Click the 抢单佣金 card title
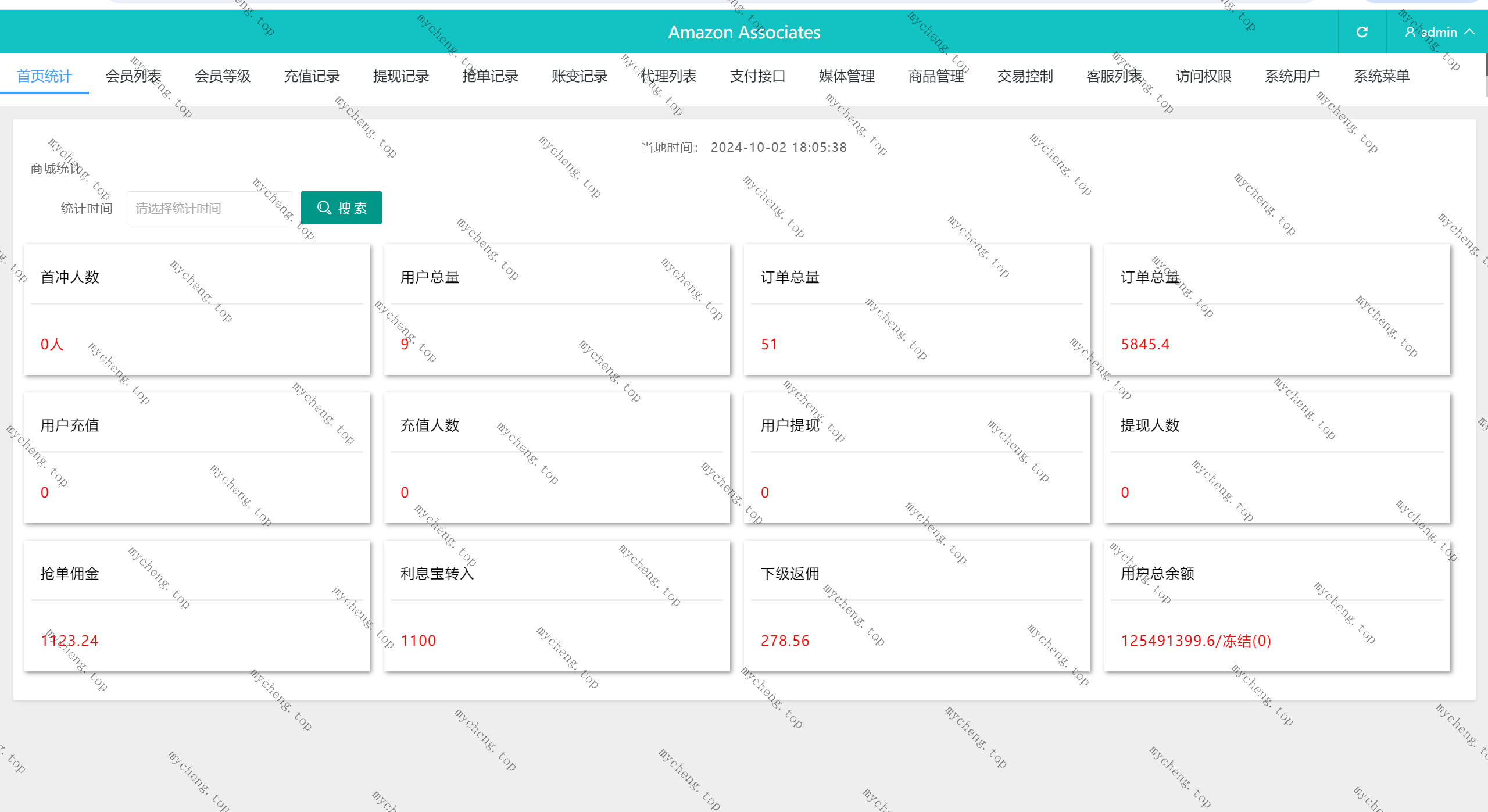The height and width of the screenshot is (812, 1488). coord(70,574)
